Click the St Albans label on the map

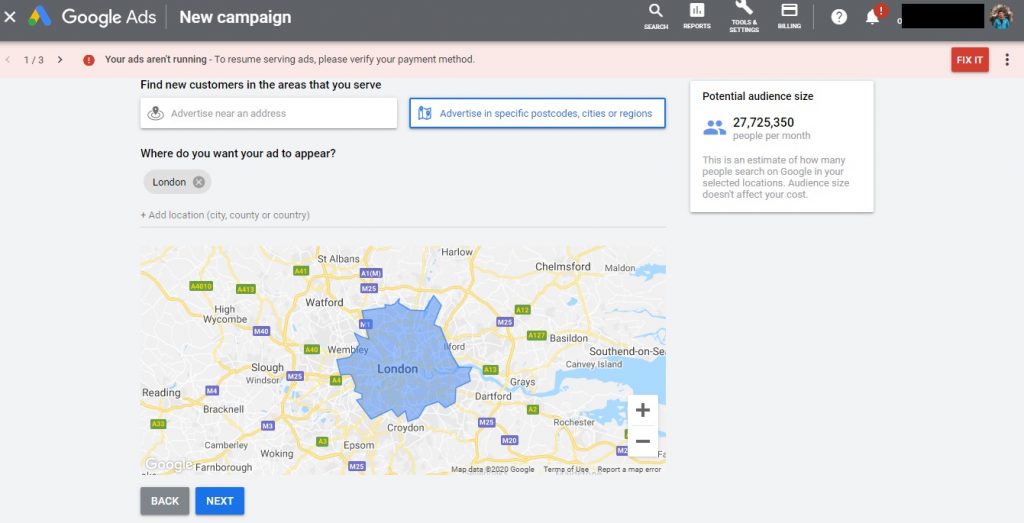(338, 259)
